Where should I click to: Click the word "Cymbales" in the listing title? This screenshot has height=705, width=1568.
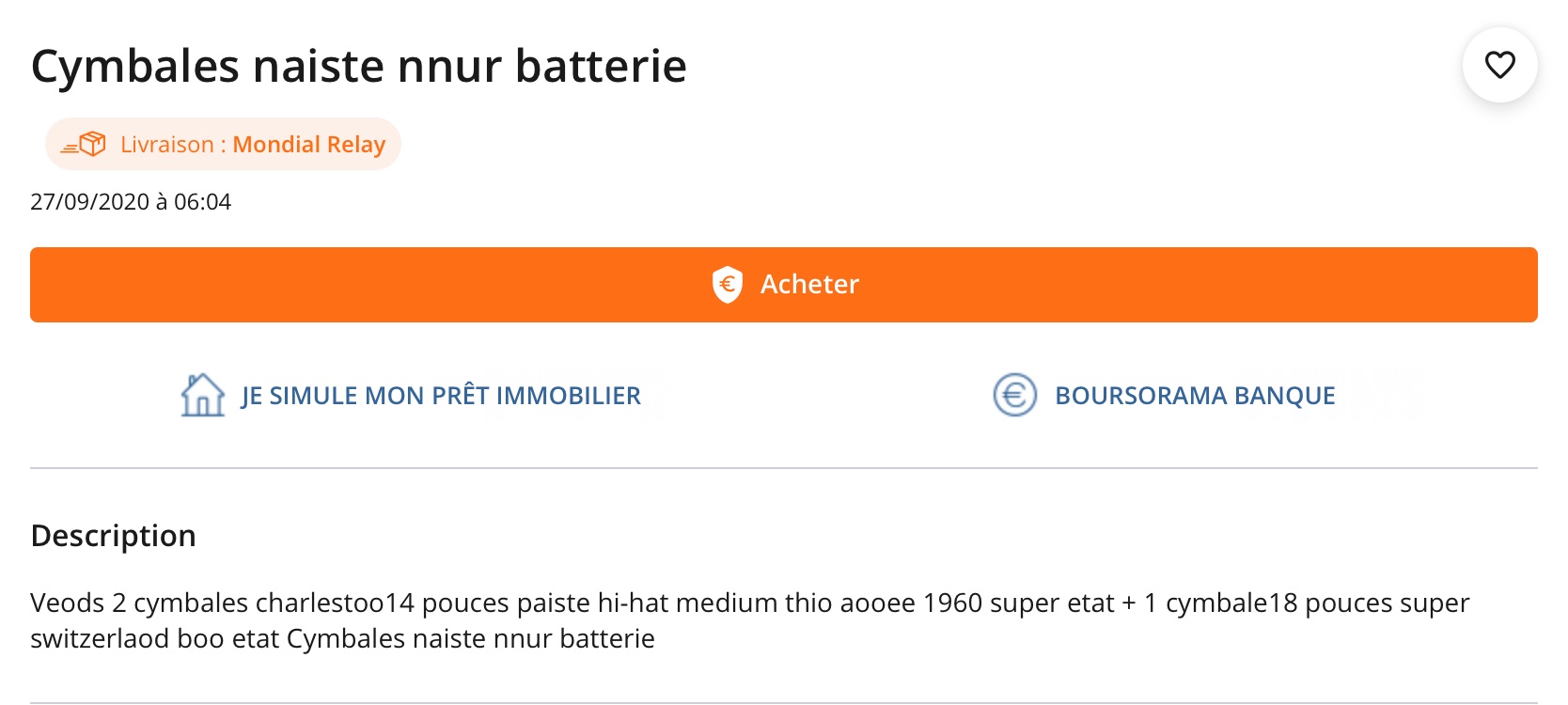coord(135,66)
